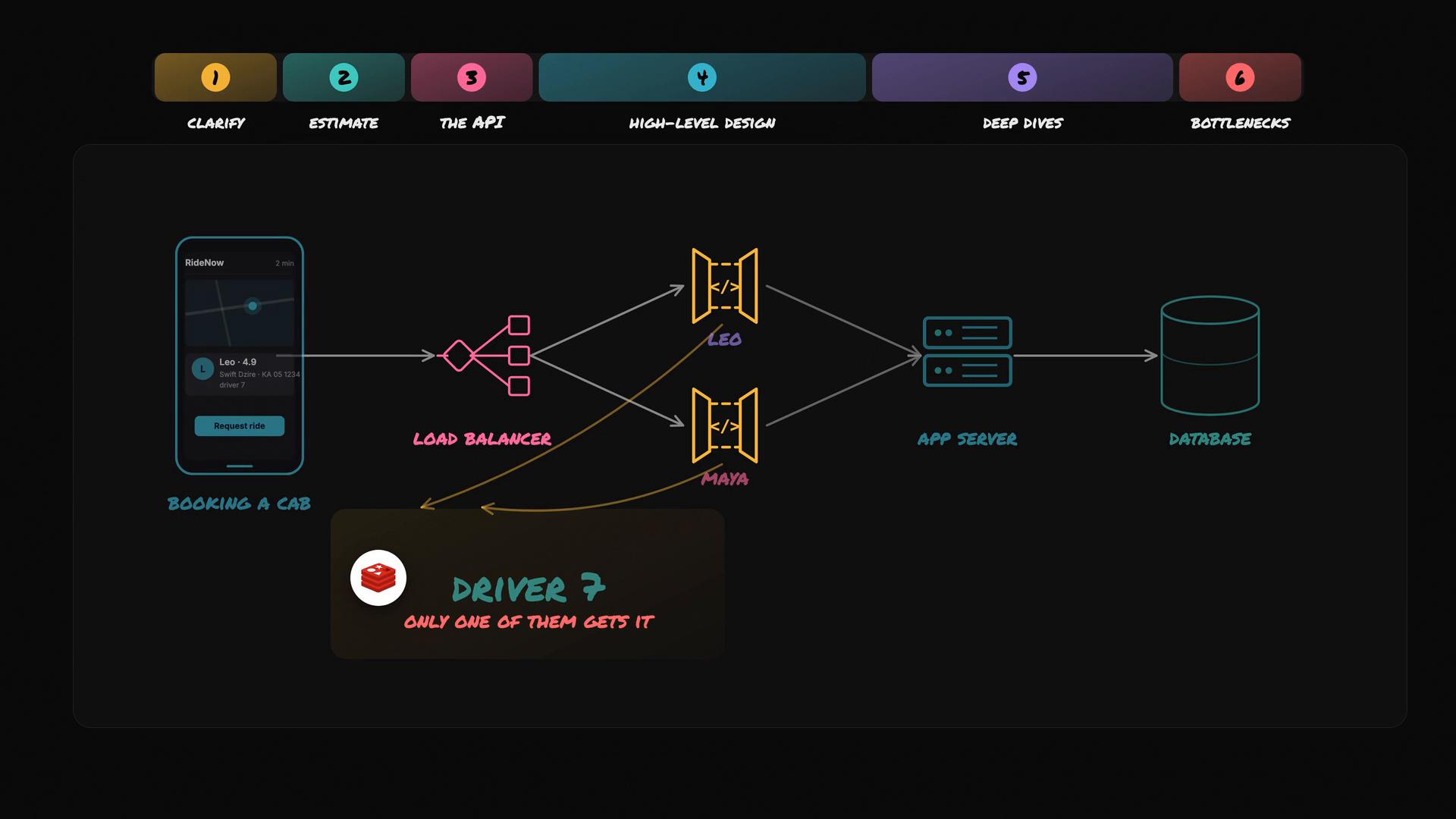Click the MAYA label
Image resolution: width=1456 pixels, height=819 pixels.
point(725,479)
